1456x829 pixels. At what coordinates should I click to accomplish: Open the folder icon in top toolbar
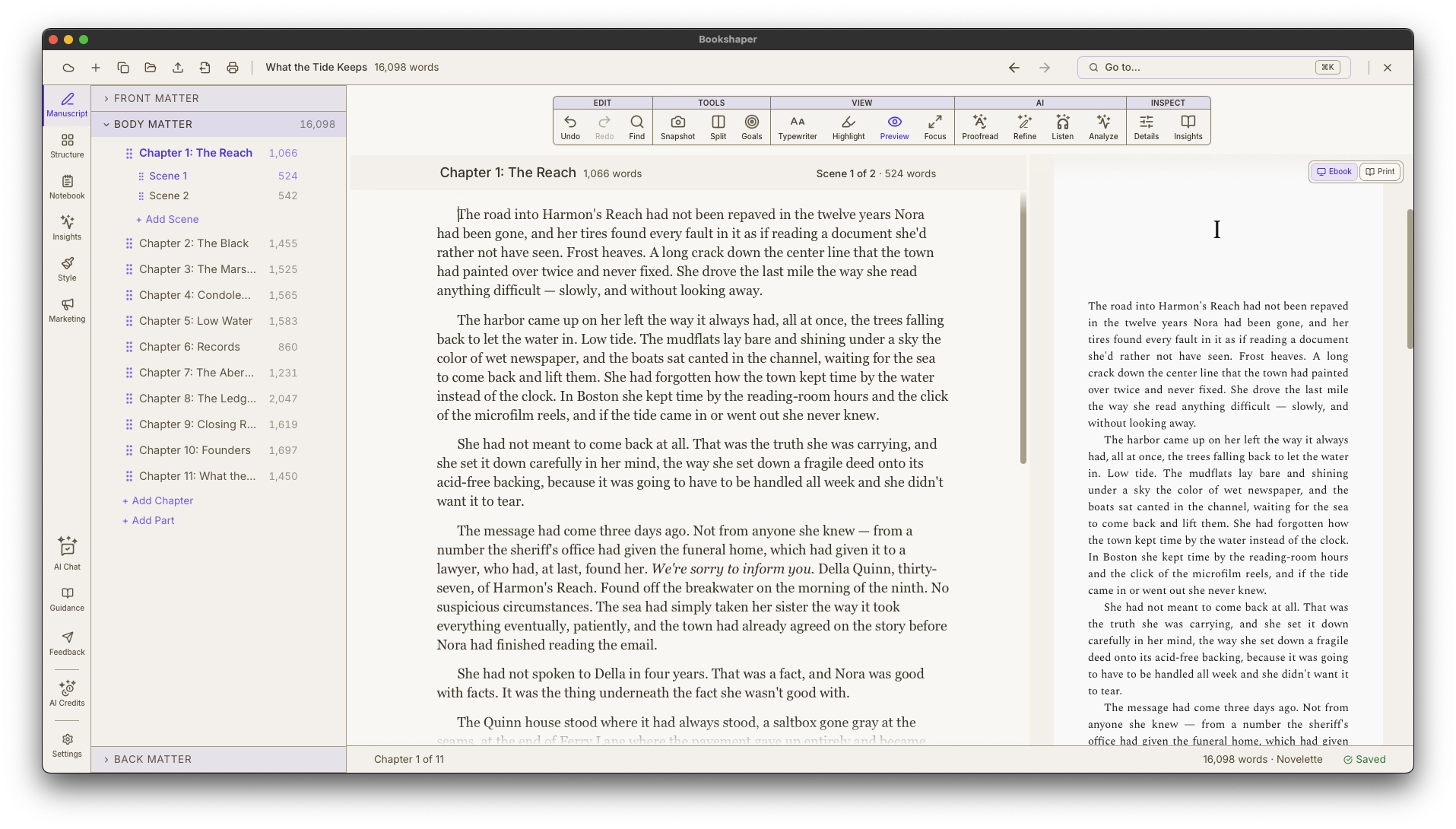[x=151, y=68]
